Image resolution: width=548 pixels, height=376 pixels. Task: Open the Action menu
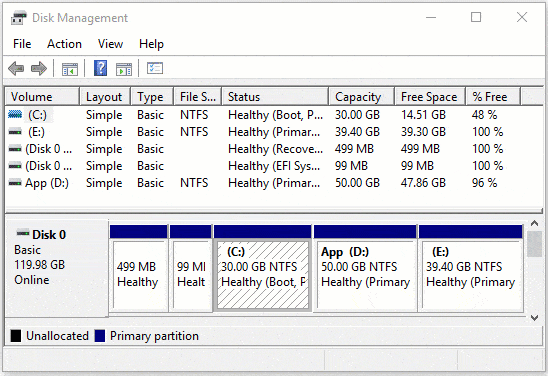coord(64,44)
